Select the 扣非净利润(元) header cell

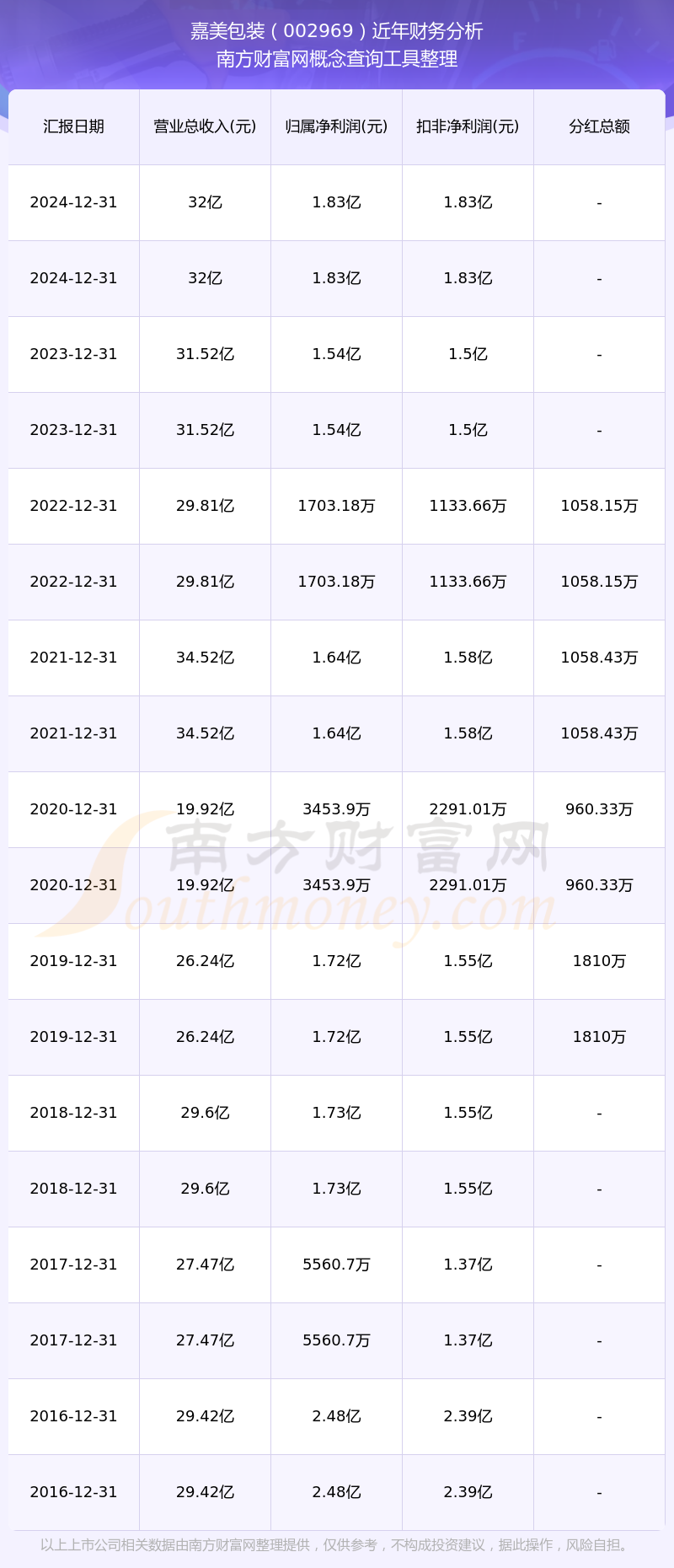[x=468, y=126]
